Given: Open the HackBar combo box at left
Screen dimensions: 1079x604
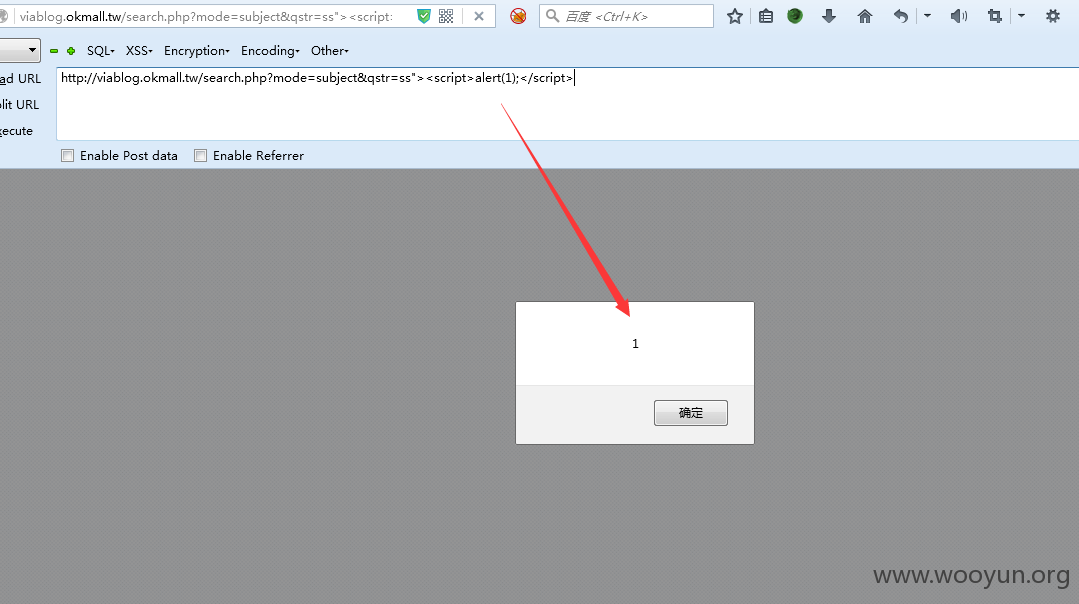Looking at the screenshot, I should pyautogui.click(x=20, y=50).
